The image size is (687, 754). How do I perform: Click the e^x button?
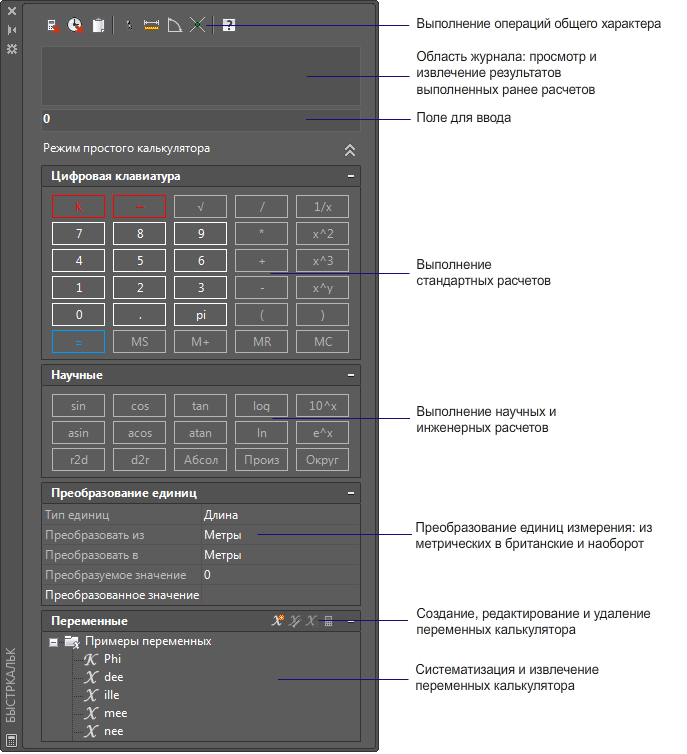pos(323,433)
